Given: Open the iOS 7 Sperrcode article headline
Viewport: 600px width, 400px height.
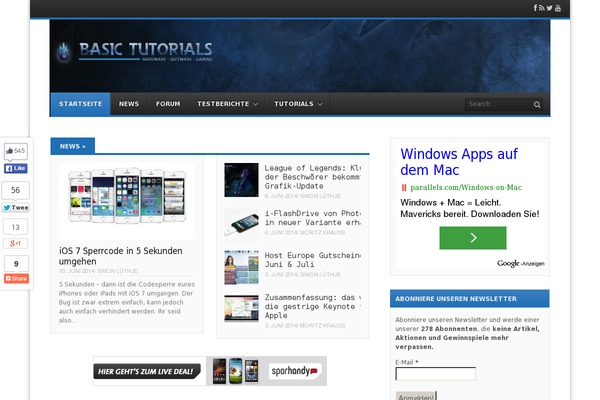Looking at the screenshot, I should tap(121, 256).
